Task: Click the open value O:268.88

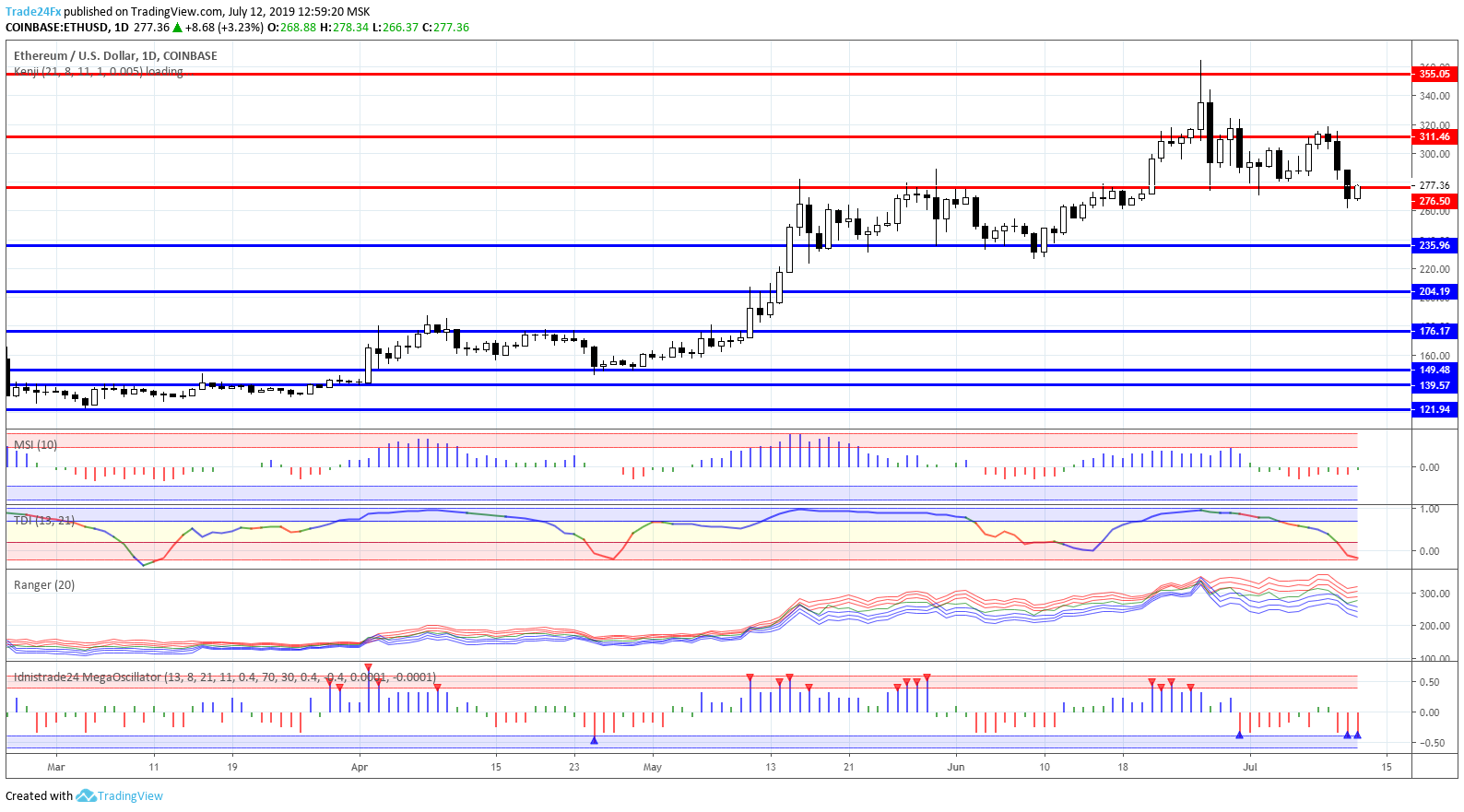Action: (291, 28)
